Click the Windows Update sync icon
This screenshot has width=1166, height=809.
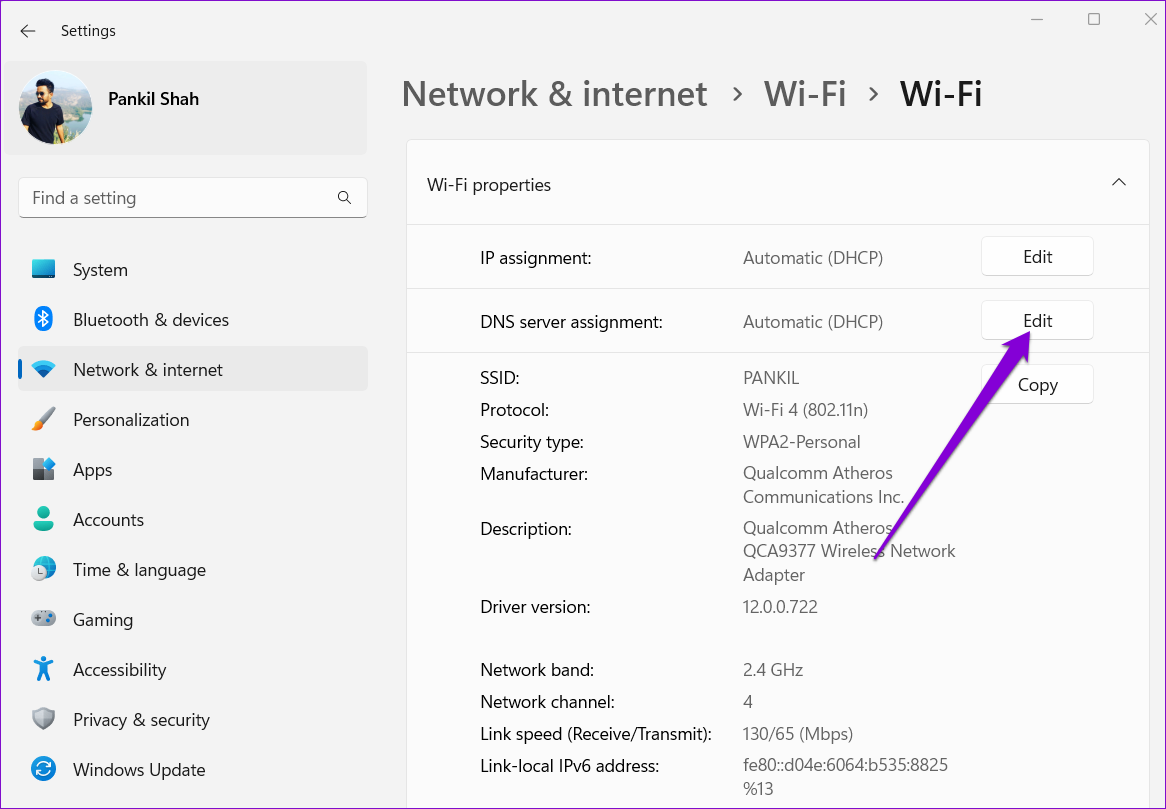[43, 770]
